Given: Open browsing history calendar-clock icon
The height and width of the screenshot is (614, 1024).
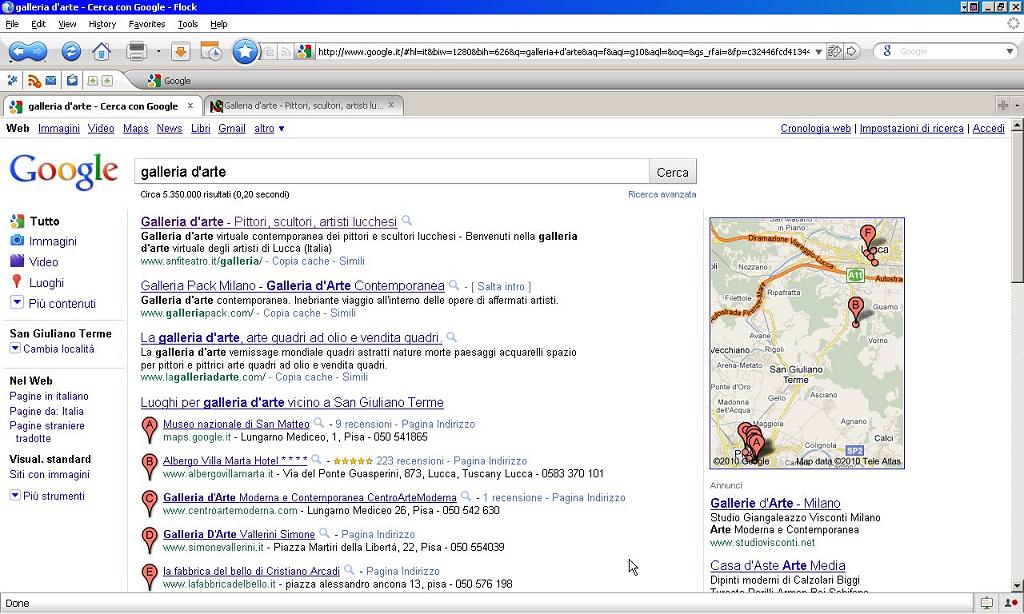Looking at the screenshot, I should (x=211, y=51).
